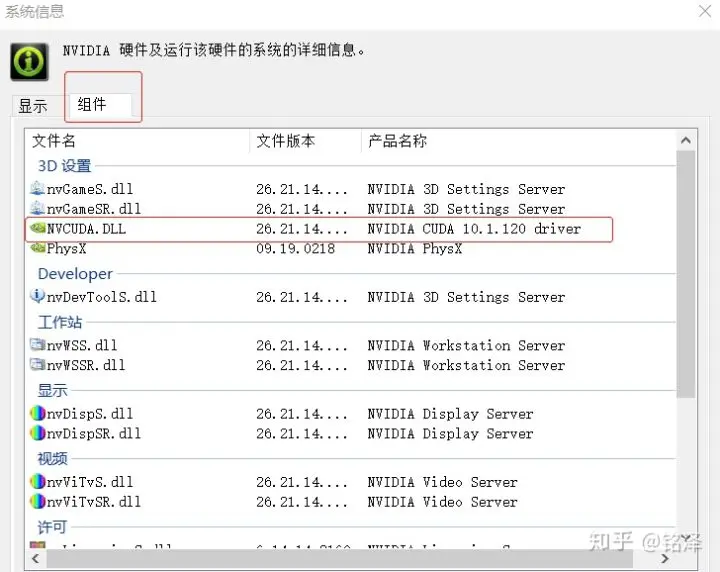Select the nvWSS.dll file name

click(x=82, y=345)
